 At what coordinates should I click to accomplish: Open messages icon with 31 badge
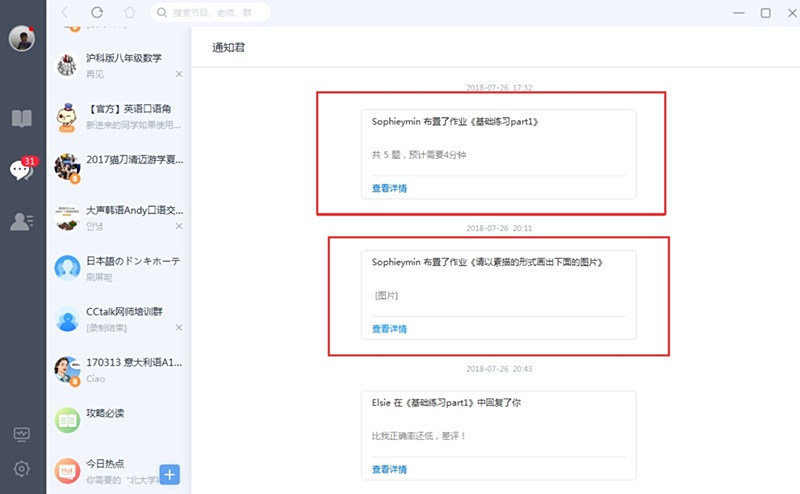coord(23,168)
